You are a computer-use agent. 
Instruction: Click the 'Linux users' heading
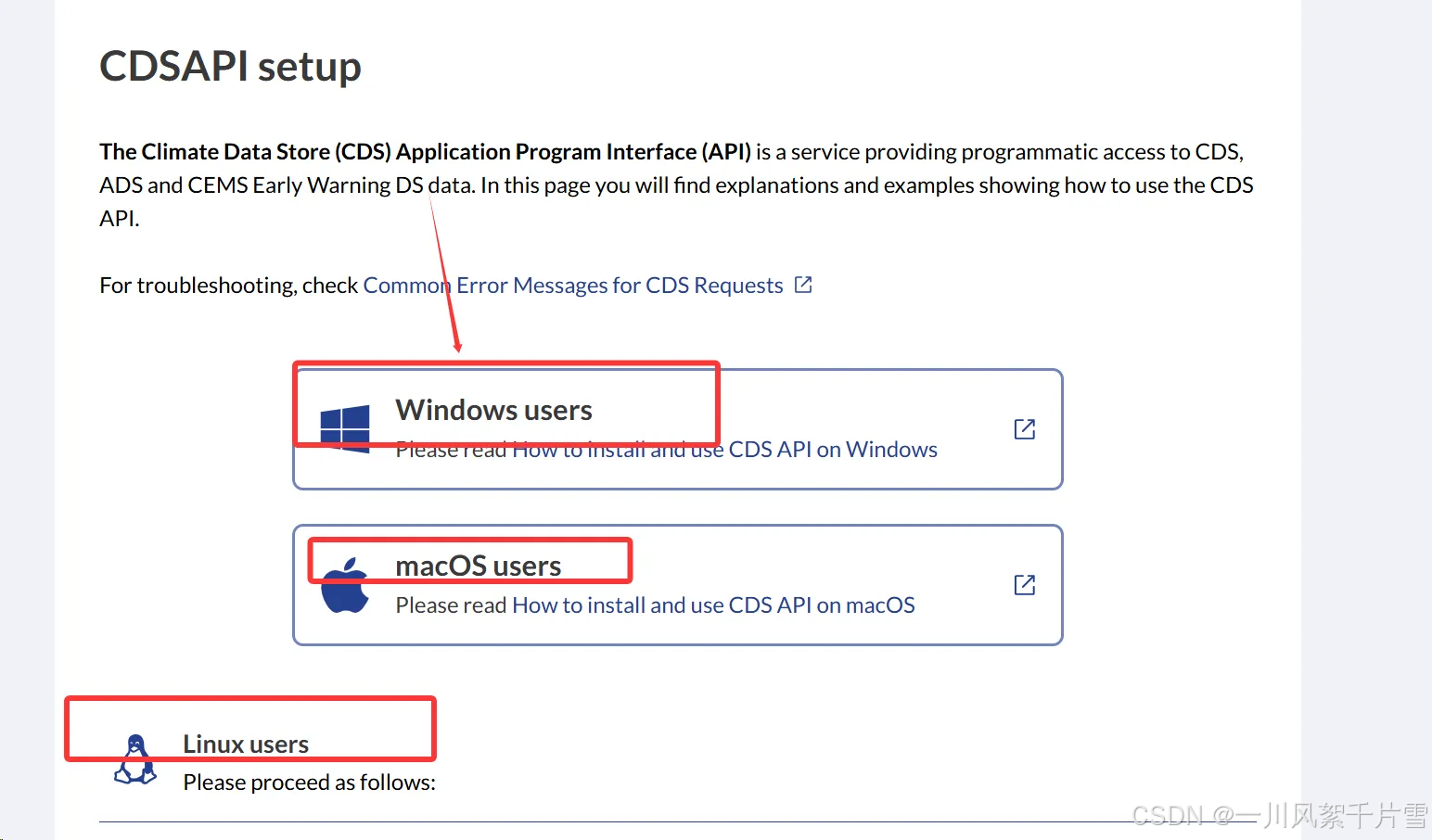245,743
